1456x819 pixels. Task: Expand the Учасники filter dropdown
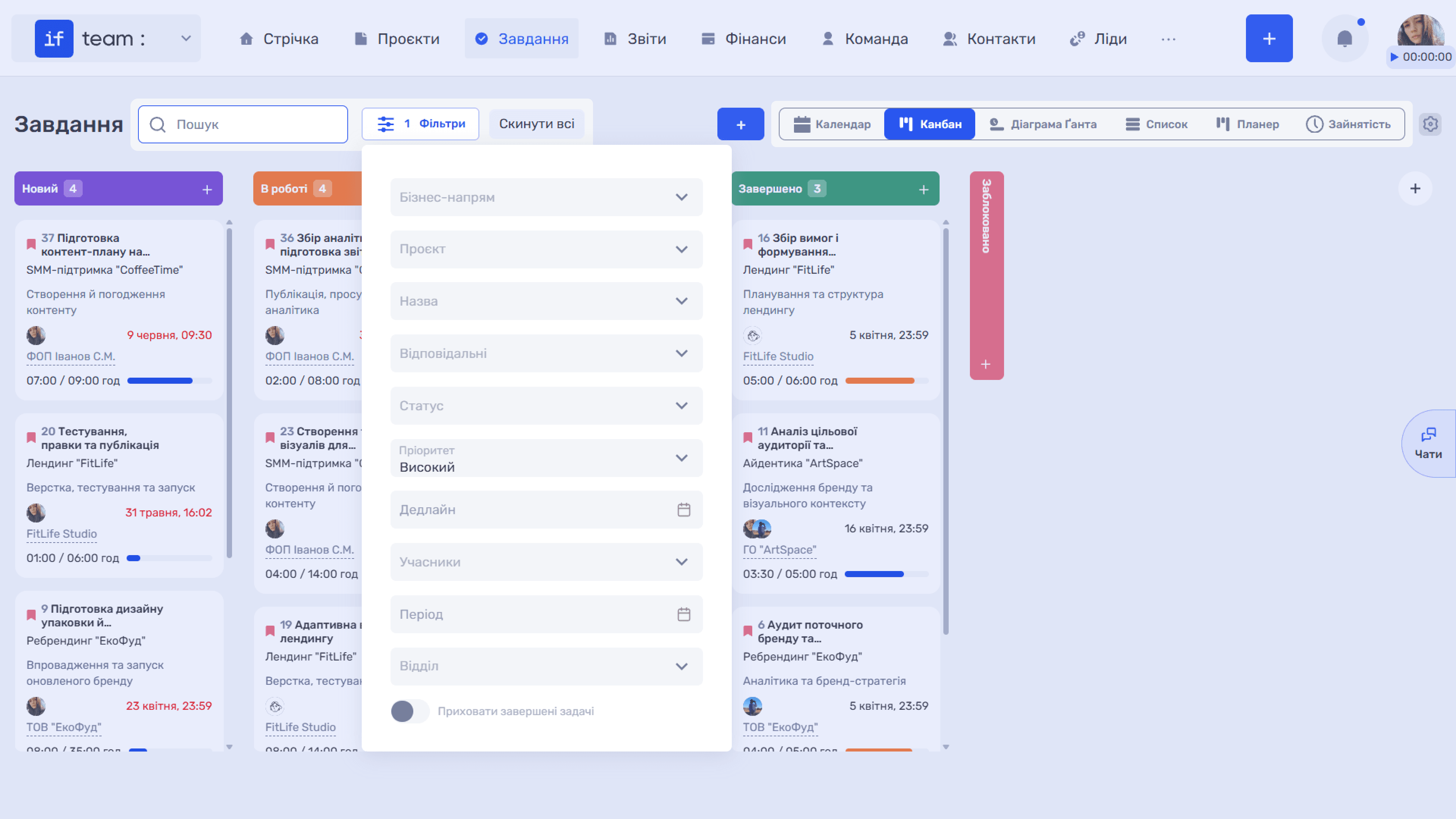[546, 562]
